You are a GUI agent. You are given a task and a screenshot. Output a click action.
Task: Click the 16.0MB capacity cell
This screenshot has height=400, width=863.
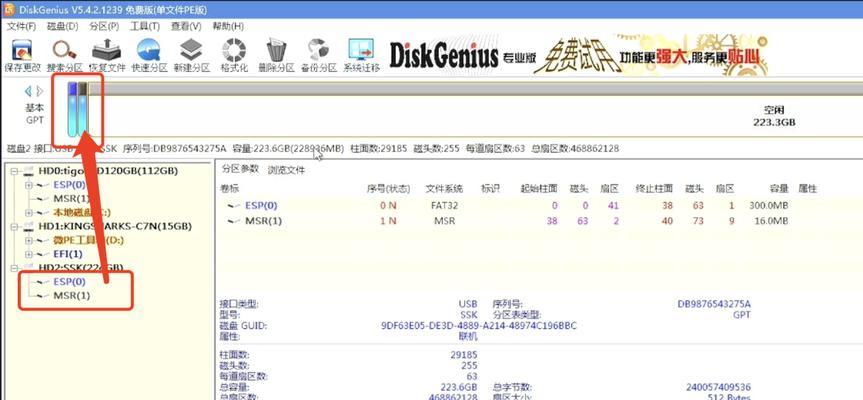coord(773,221)
